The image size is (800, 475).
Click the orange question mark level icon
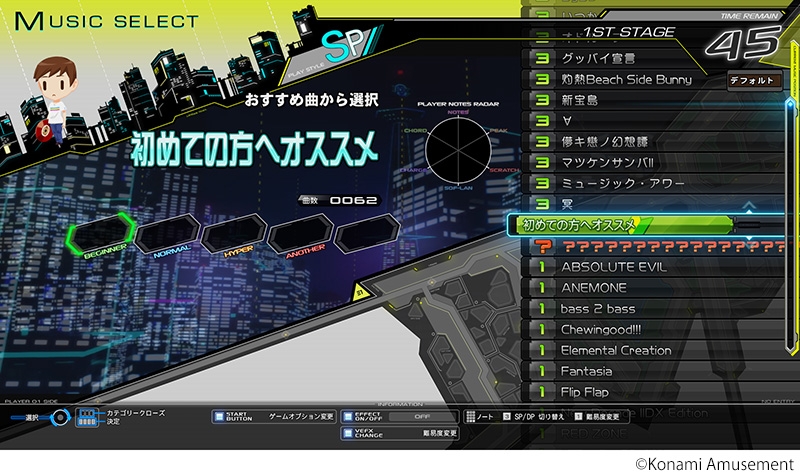(544, 246)
